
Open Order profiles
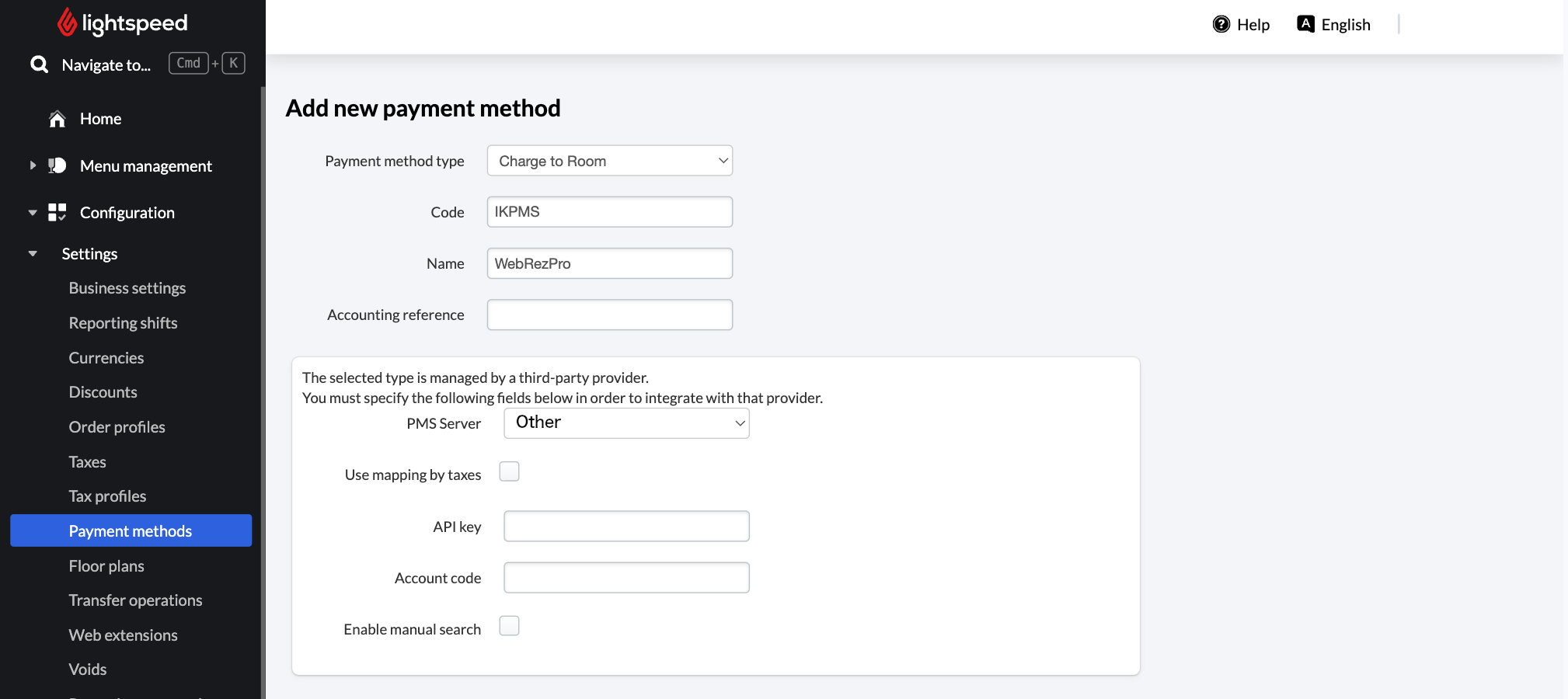tap(117, 427)
